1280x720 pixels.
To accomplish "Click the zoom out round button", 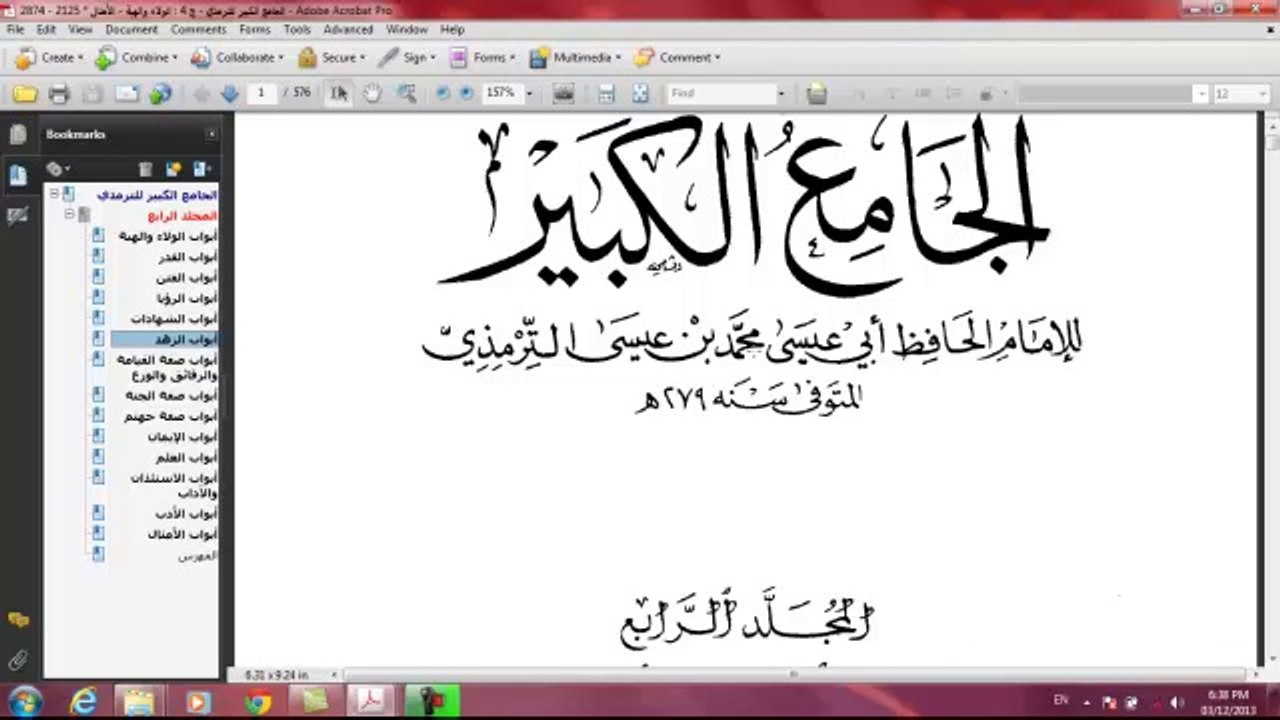I will click(443, 93).
